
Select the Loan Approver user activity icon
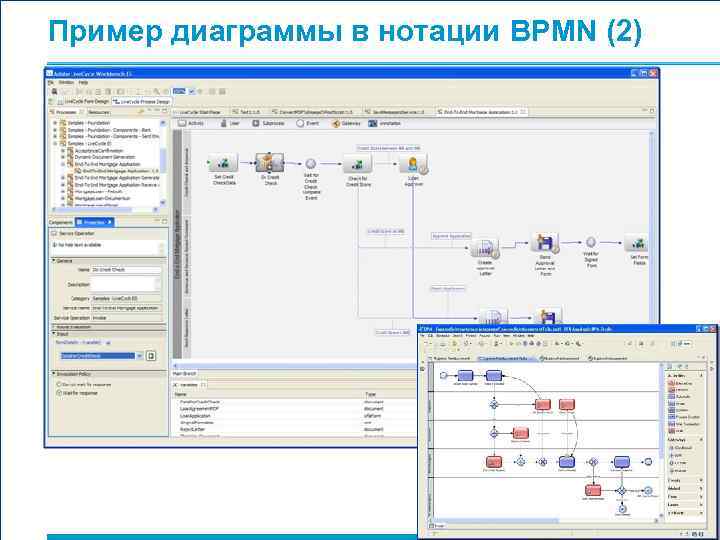(413, 164)
